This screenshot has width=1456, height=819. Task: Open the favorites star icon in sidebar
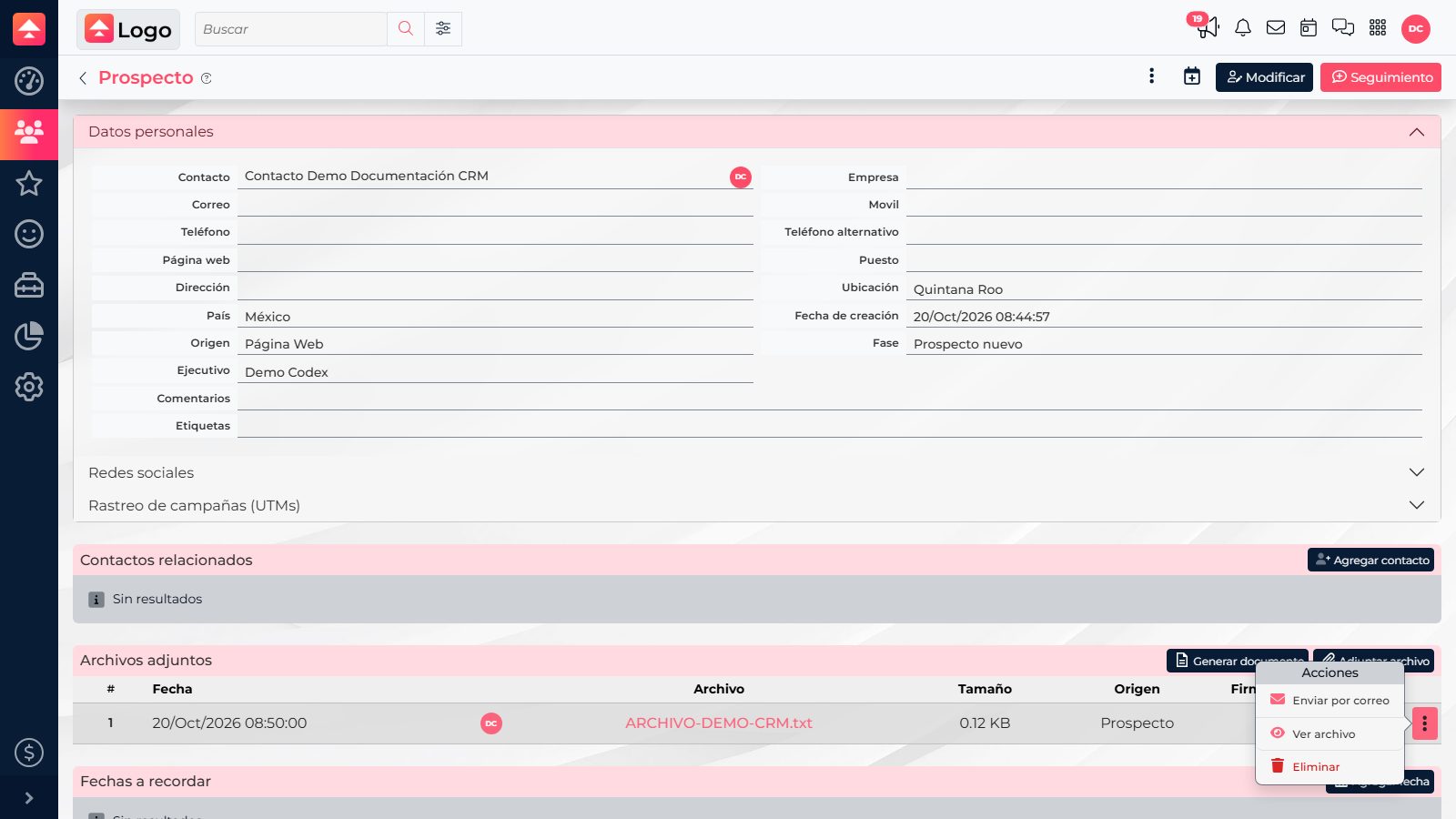[x=29, y=184]
